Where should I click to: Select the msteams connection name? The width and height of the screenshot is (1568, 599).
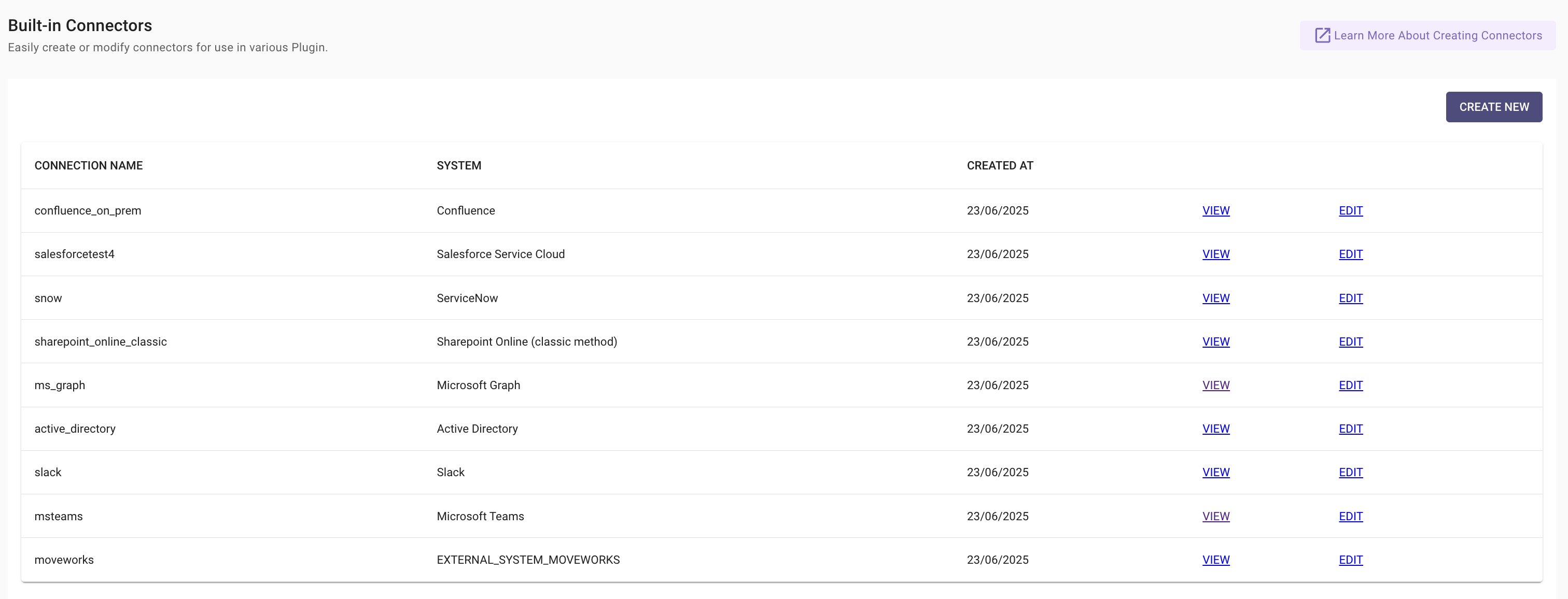coord(59,516)
